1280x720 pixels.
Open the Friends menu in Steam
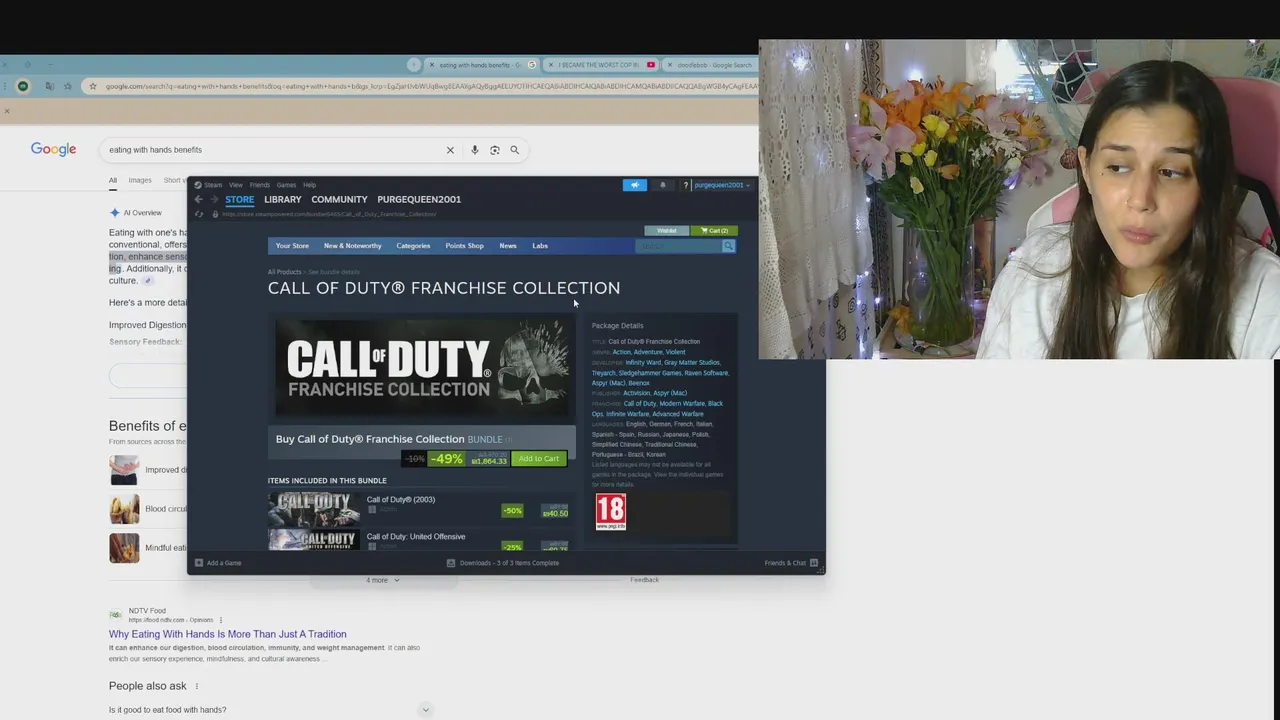260,185
